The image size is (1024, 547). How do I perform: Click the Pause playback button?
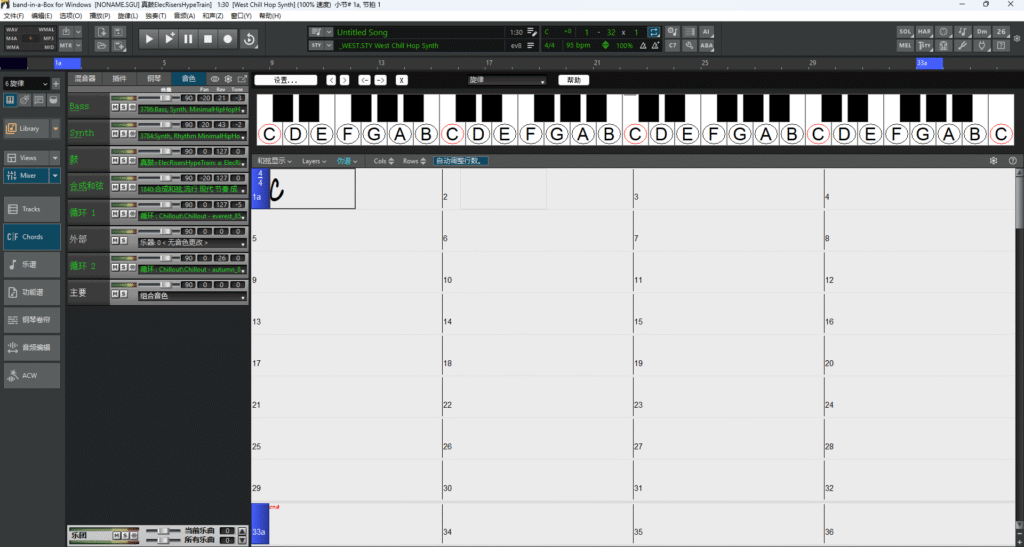(x=188, y=39)
